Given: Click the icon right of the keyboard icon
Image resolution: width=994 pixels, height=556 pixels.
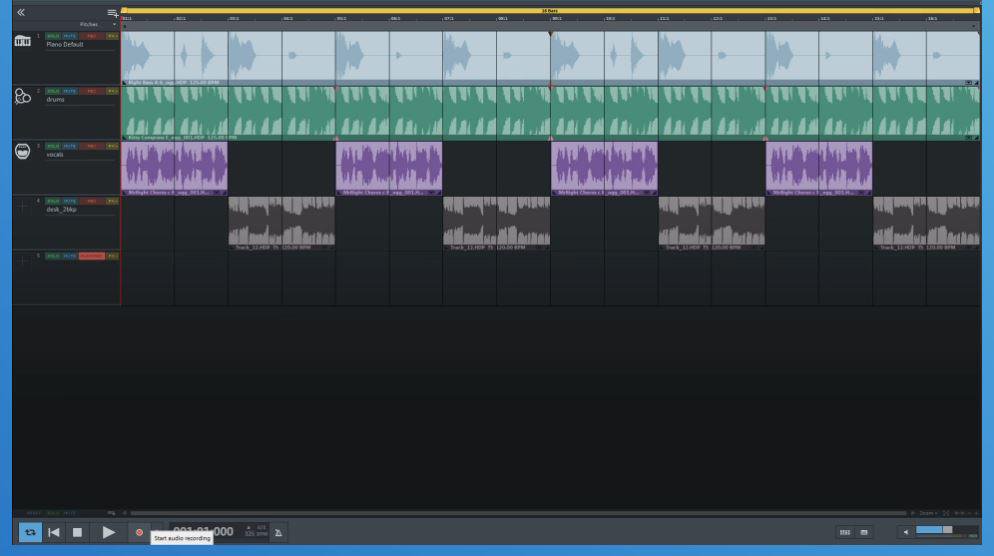Looking at the screenshot, I should tap(864, 533).
